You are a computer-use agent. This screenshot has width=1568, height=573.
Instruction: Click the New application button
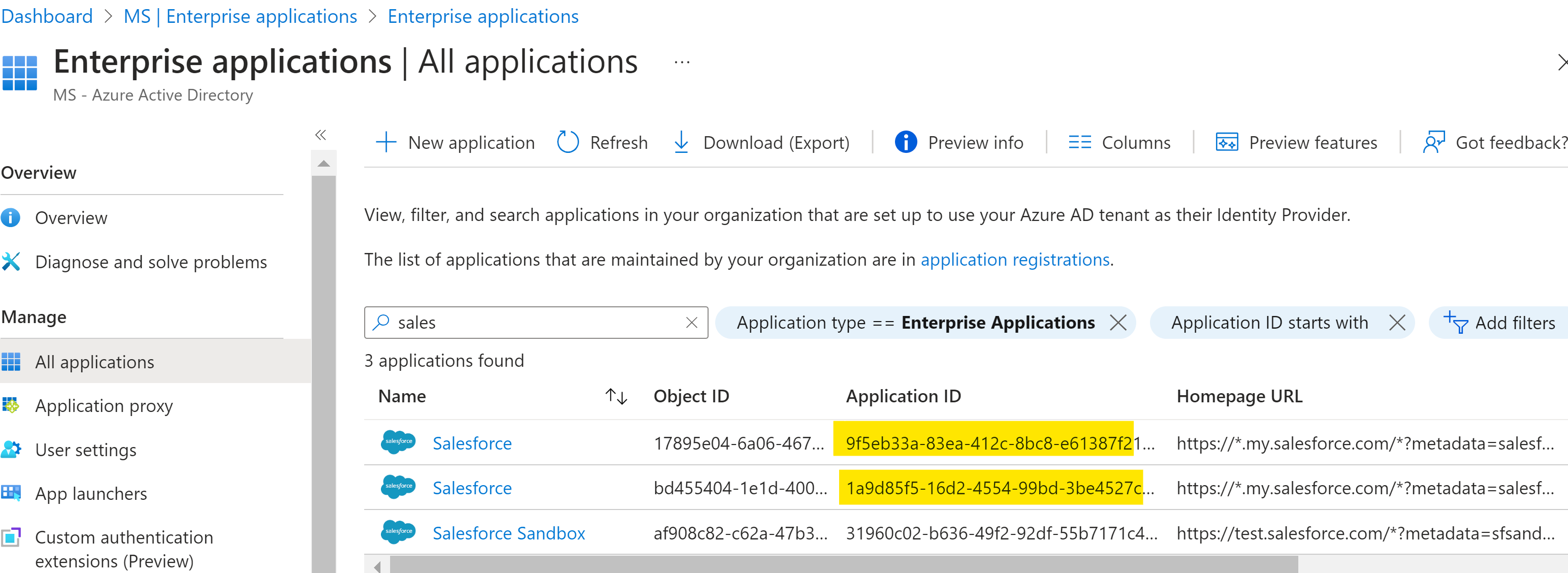[x=455, y=143]
